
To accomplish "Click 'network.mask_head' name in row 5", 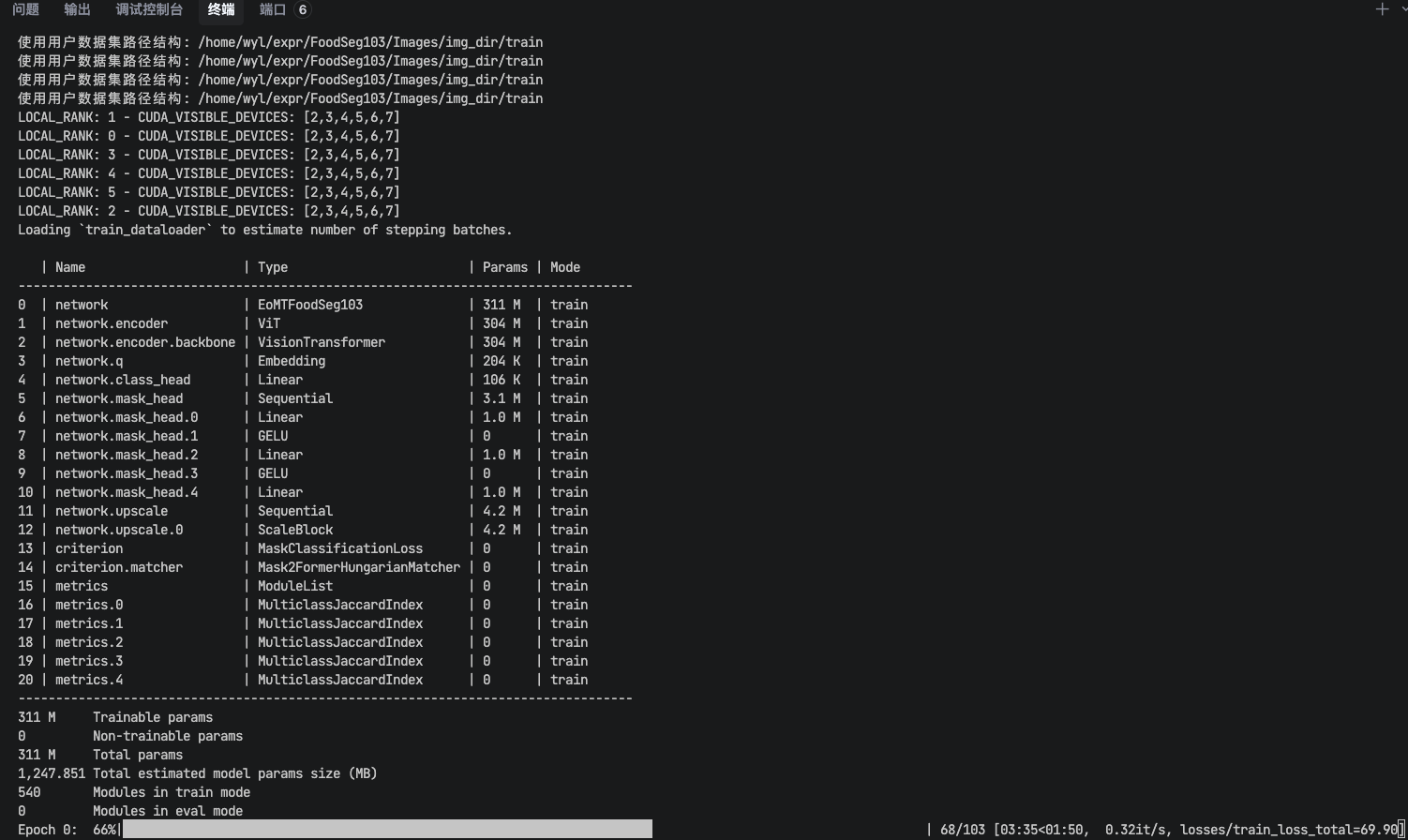I will (x=119, y=398).
